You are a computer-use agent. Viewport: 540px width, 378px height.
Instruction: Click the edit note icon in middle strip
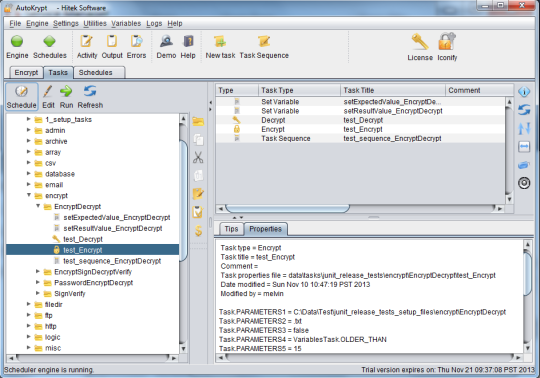(x=198, y=194)
